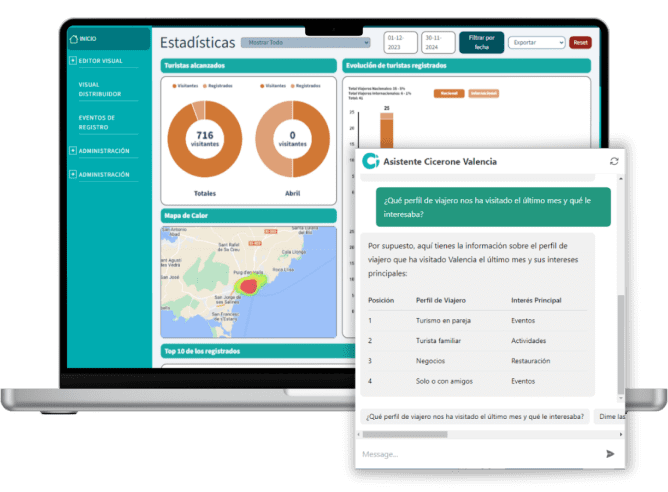Screen dimensions: 668x492
Task: Open the Exportar dropdown
Action: tap(536, 43)
